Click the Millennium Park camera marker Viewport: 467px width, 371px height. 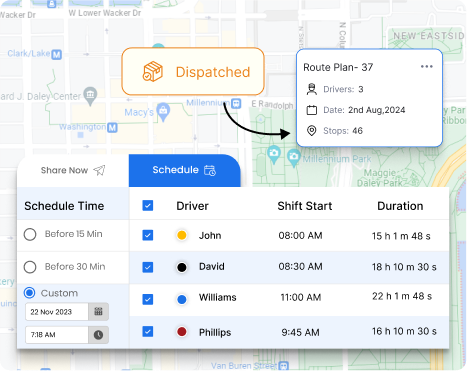[x=294, y=158]
